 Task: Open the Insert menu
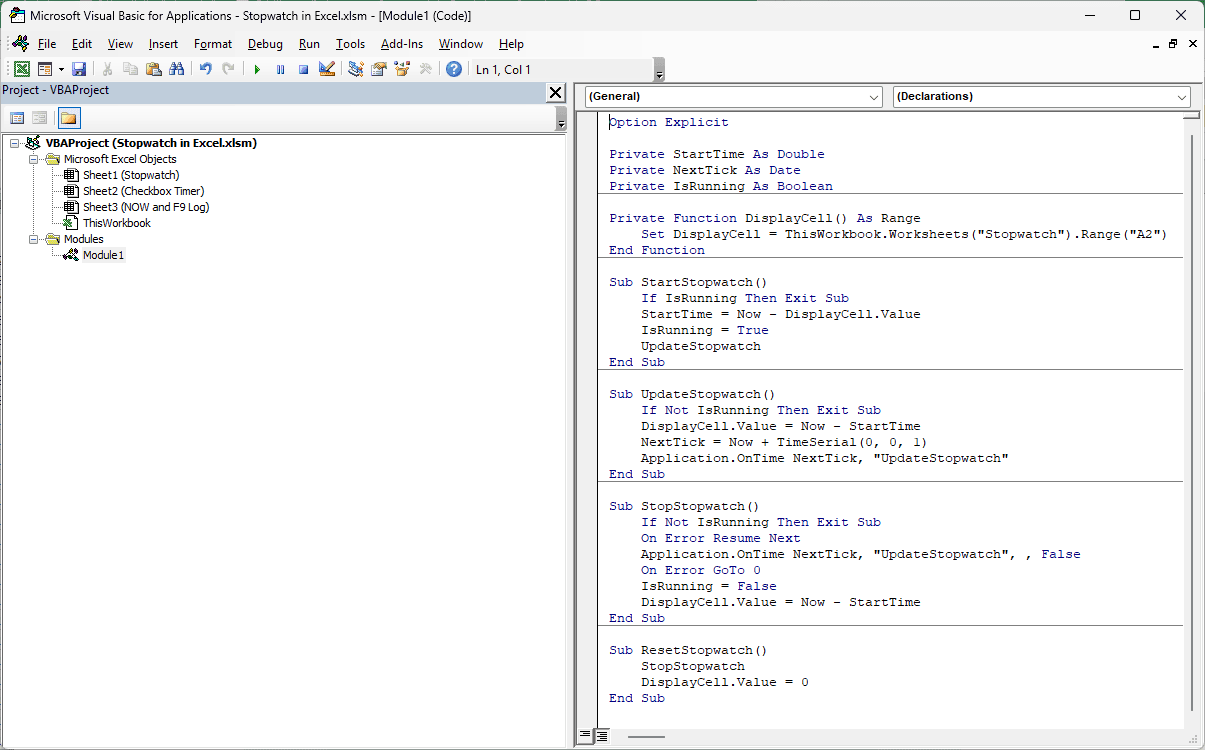163,44
